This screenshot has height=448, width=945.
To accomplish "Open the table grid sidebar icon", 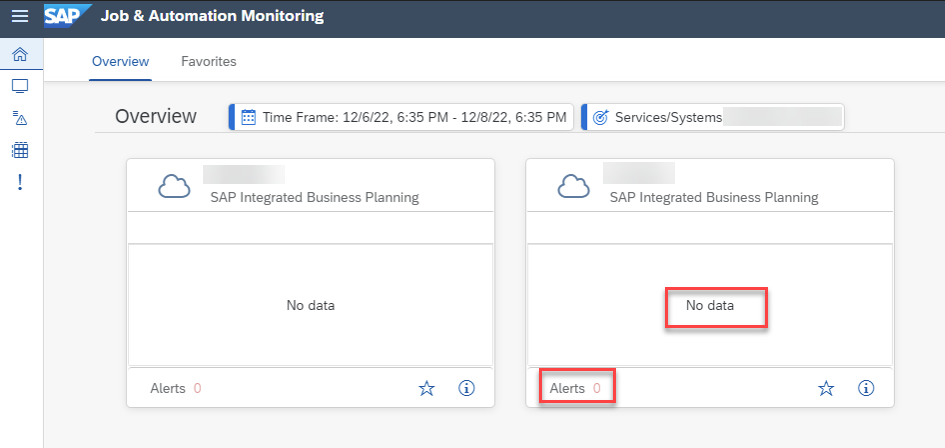I will (x=20, y=150).
